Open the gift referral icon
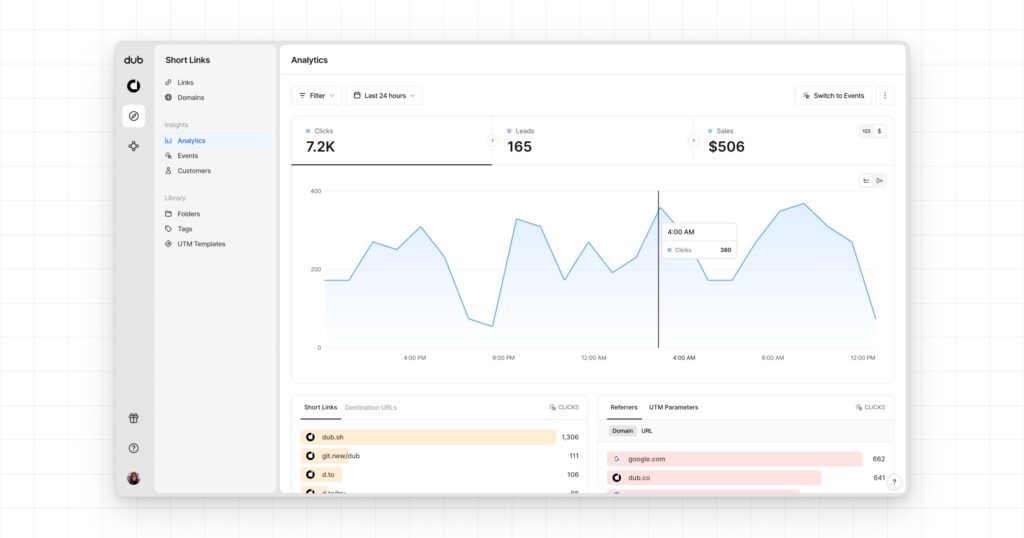1024x538 pixels. 133,418
